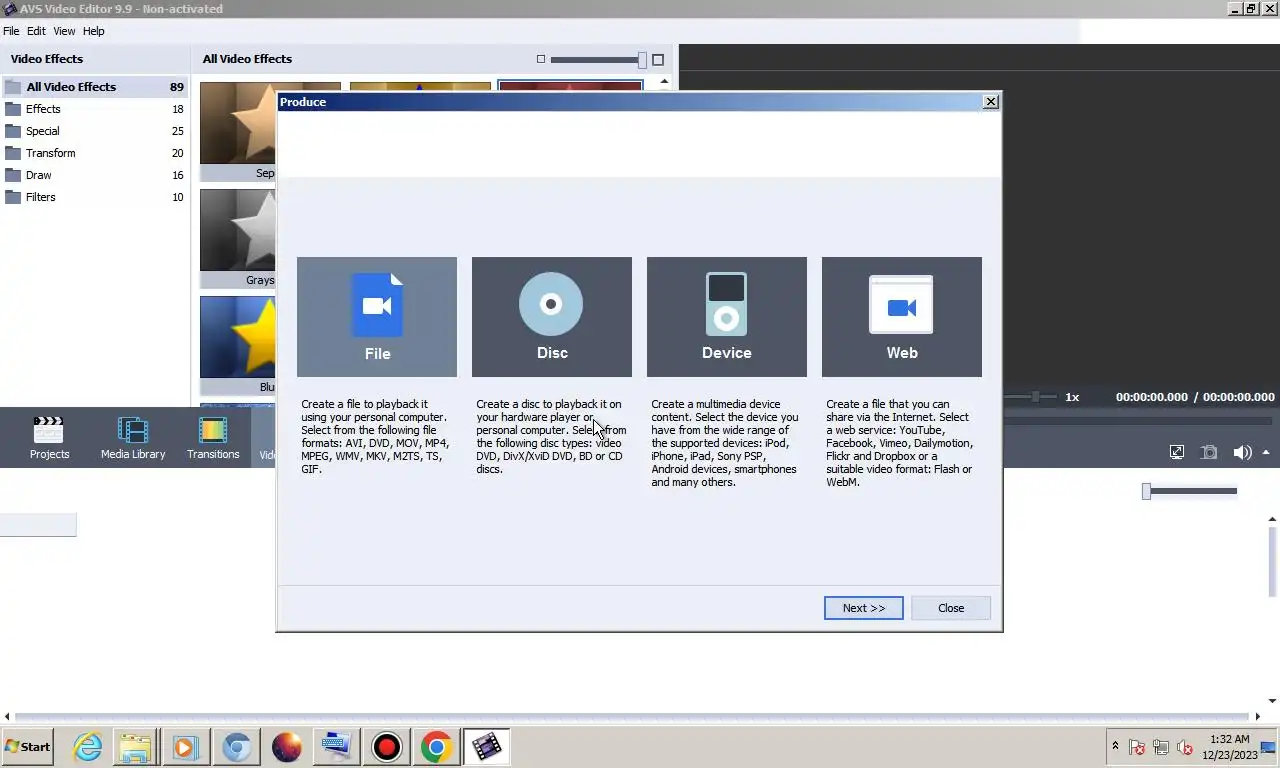Open Google Chrome from taskbar
1280x768 pixels.
click(436, 747)
